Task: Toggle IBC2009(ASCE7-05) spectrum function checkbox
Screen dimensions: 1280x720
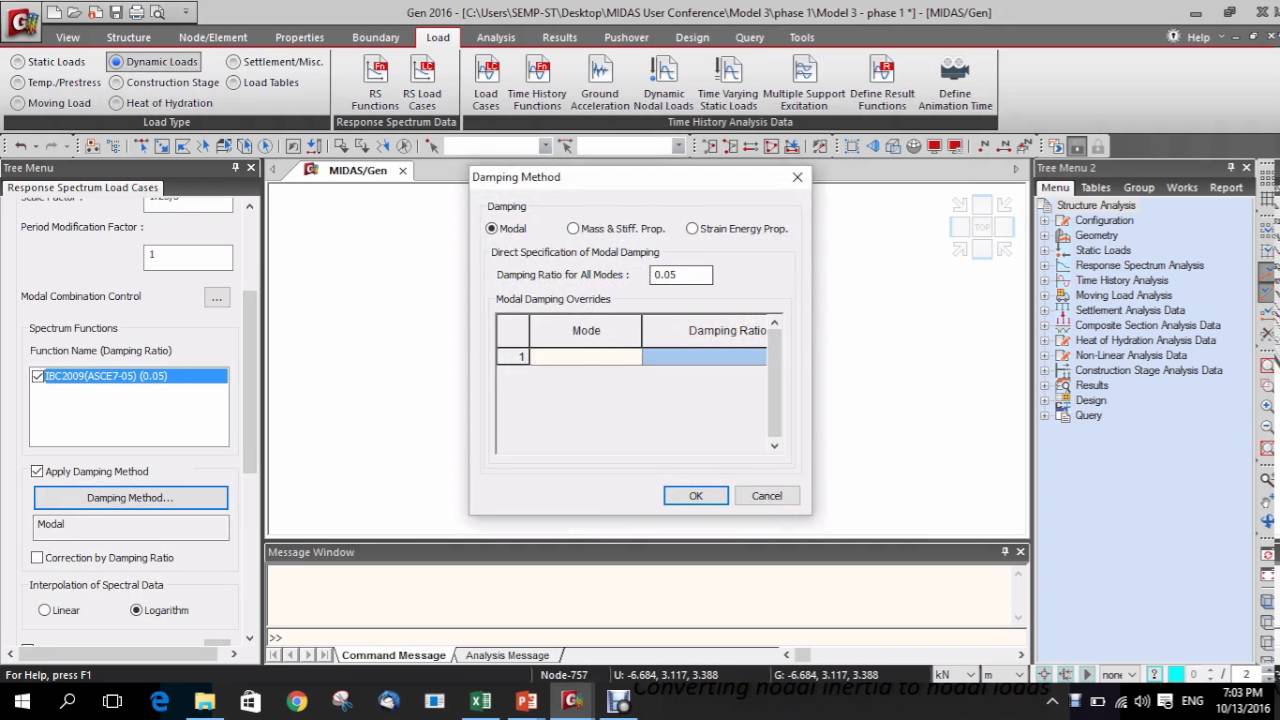Action: (x=38, y=376)
